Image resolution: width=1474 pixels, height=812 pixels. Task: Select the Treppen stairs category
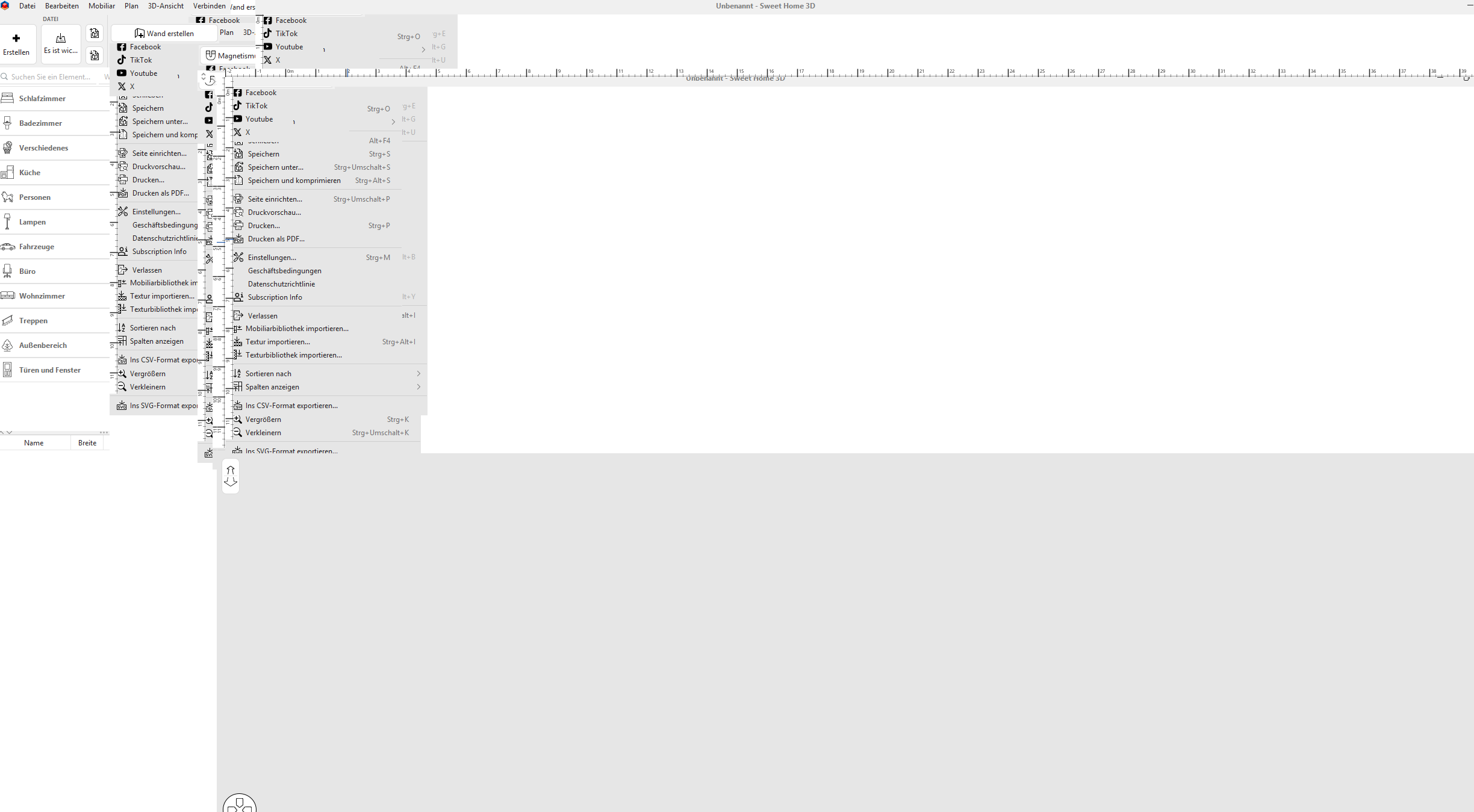[x=33, y=321]
